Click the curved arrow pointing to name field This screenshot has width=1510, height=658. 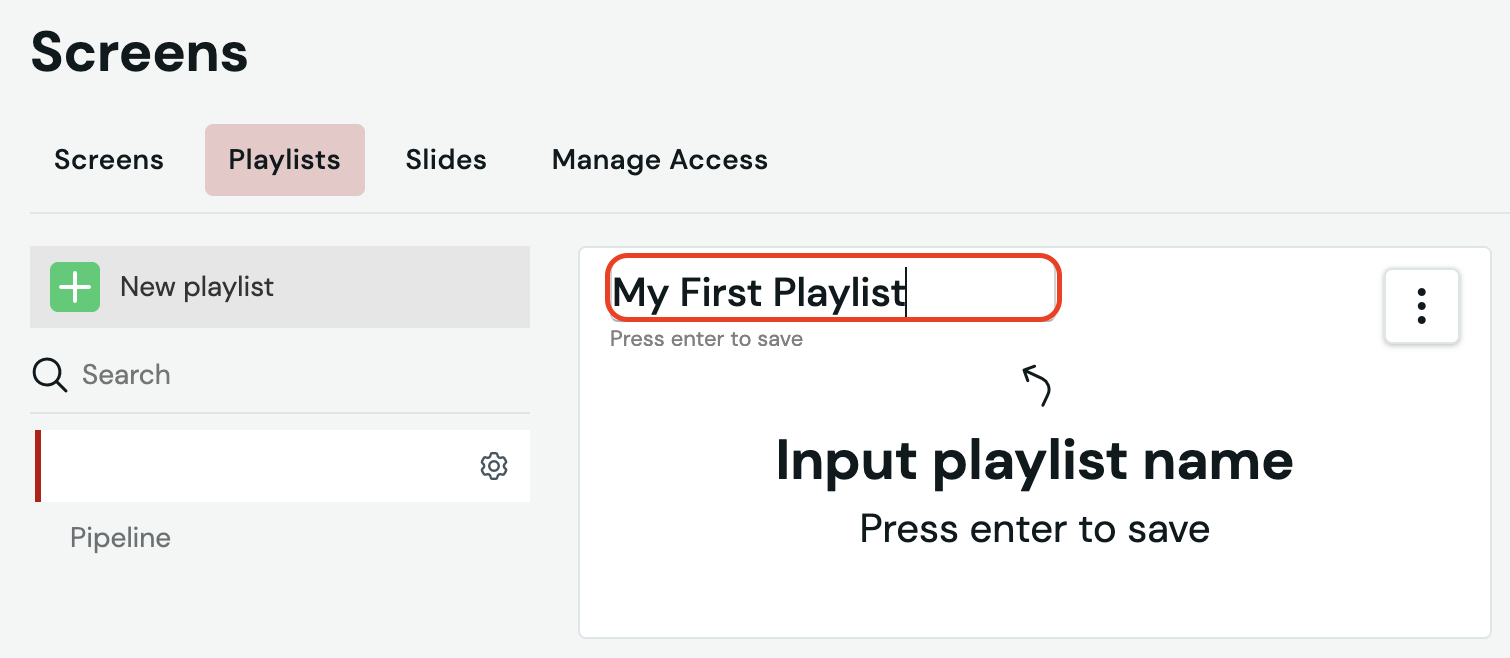pyautogui.click(x=1037, y=386)
